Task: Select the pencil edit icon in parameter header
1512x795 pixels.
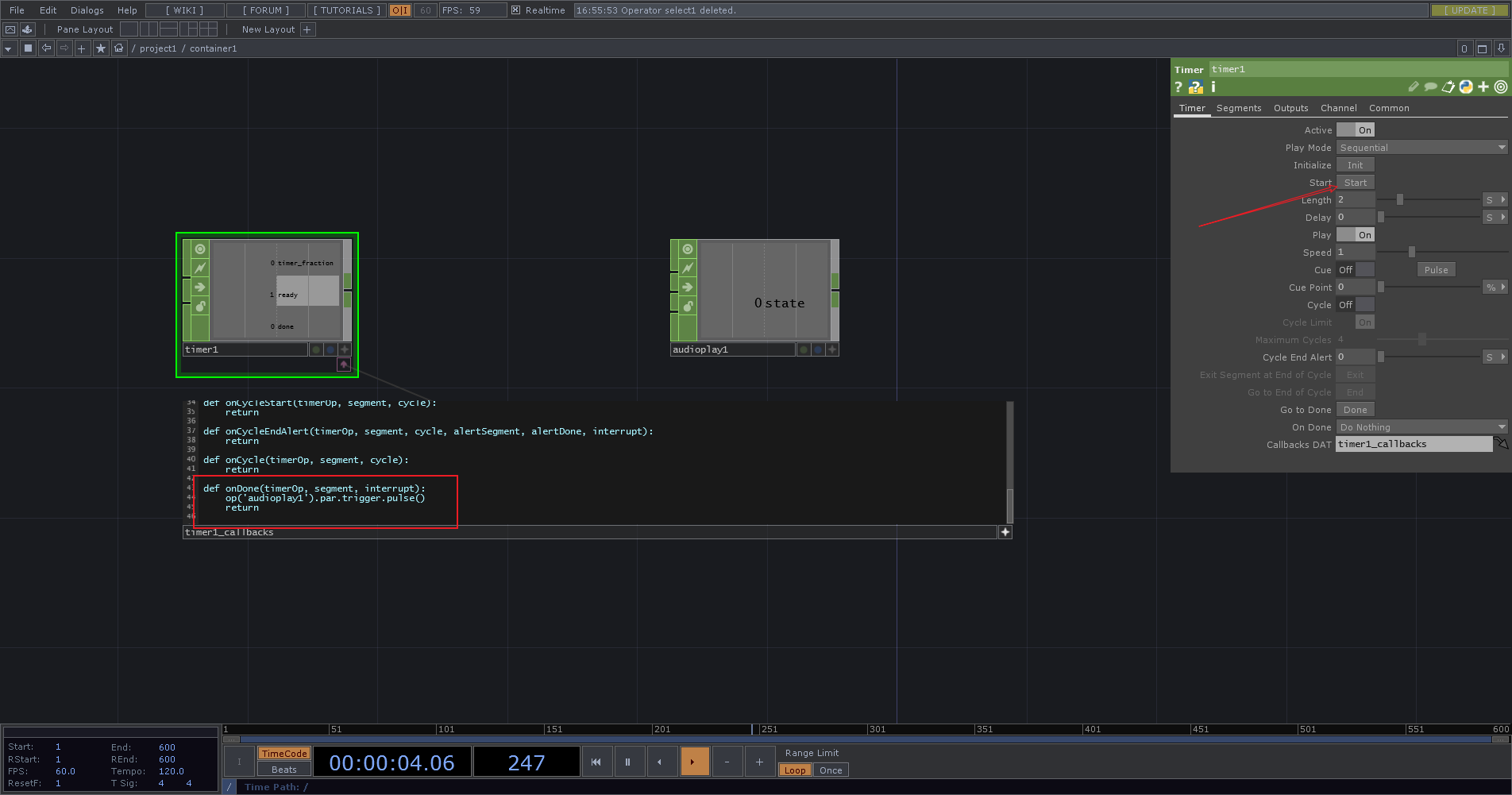Action: point(1414,87)
